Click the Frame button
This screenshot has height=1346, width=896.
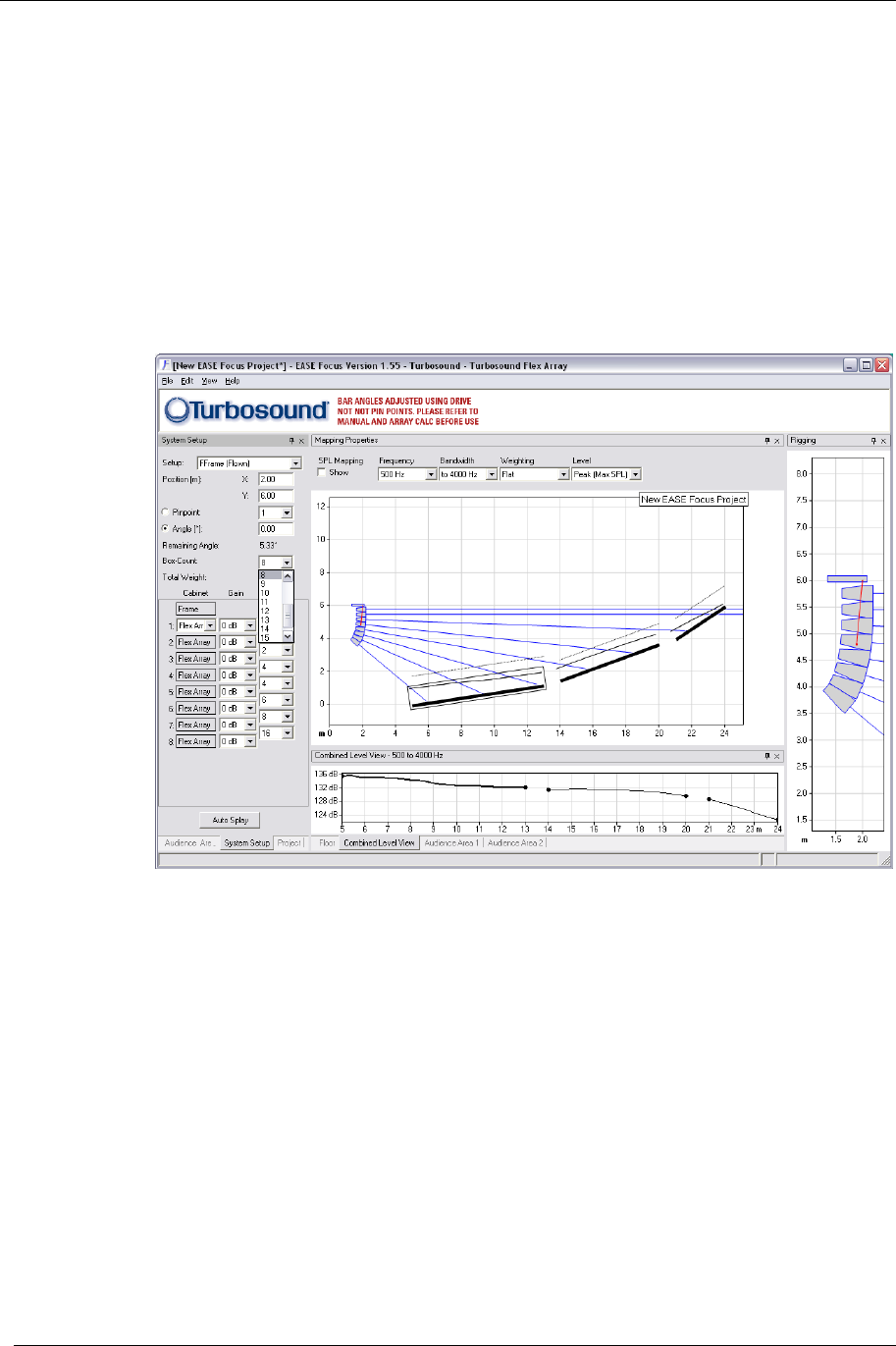point(195,609)
